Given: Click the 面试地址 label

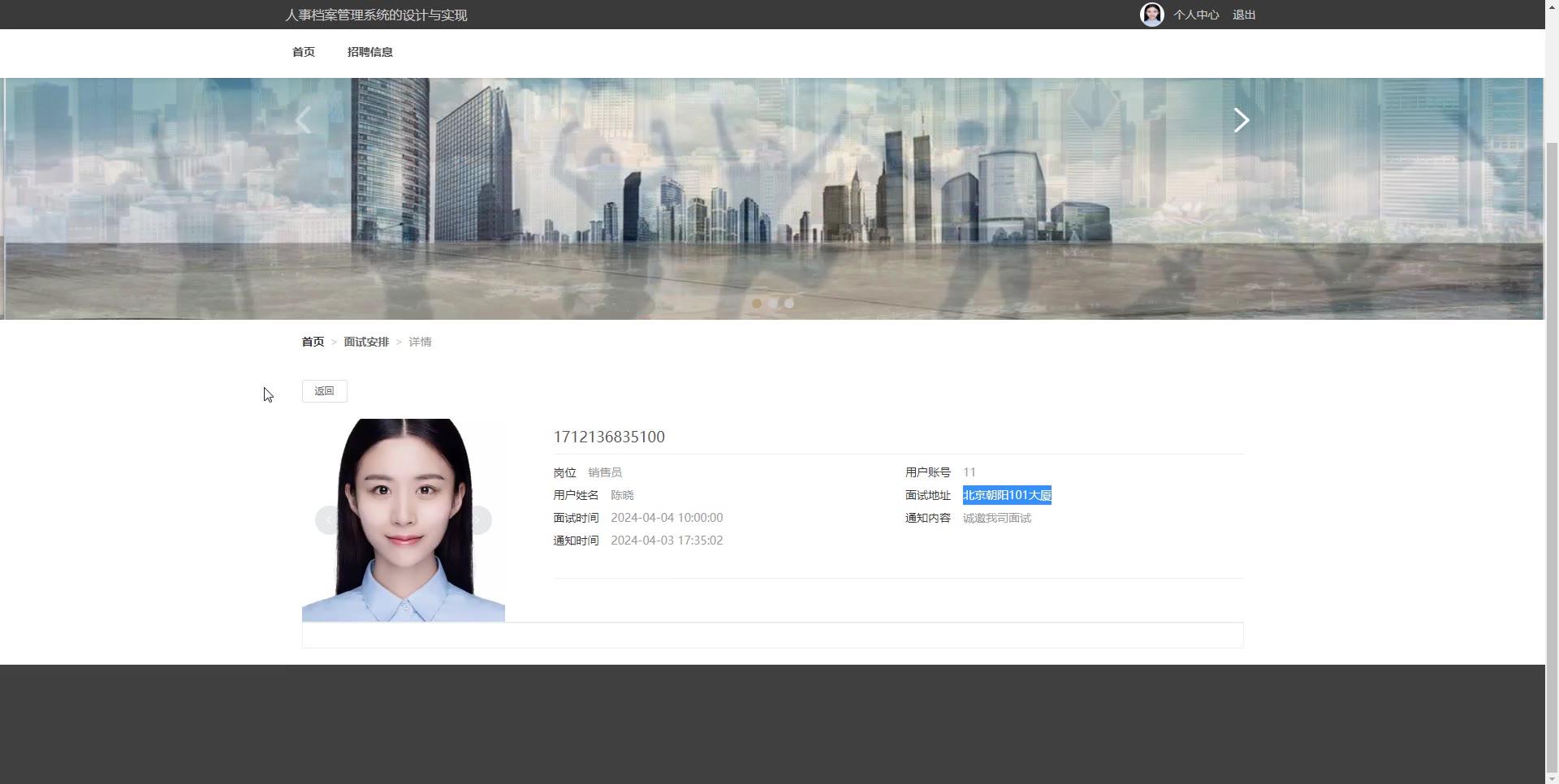Looking at the screenshot, I should click(928, 495).
